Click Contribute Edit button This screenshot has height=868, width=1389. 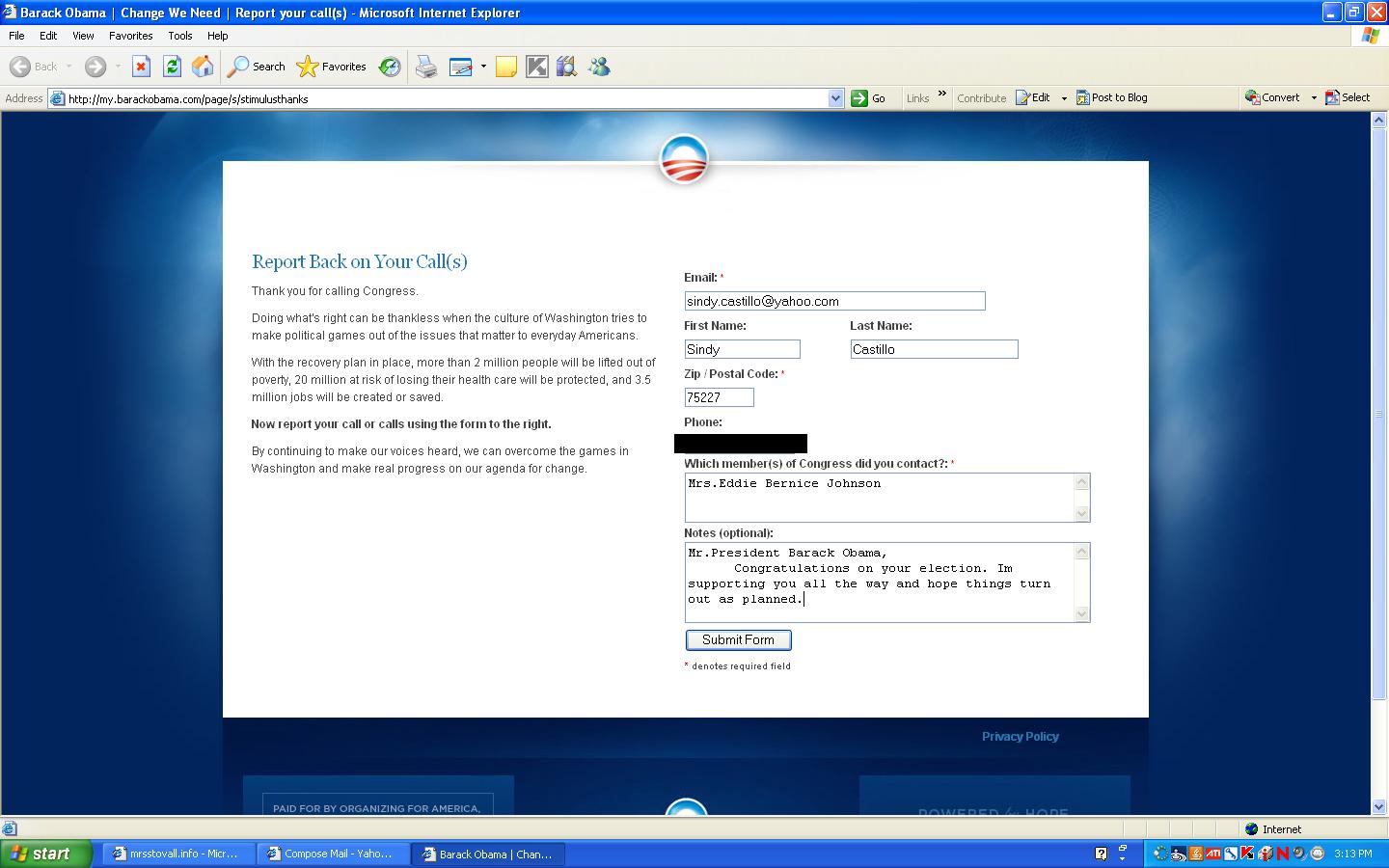click(x=1033, y=97)
